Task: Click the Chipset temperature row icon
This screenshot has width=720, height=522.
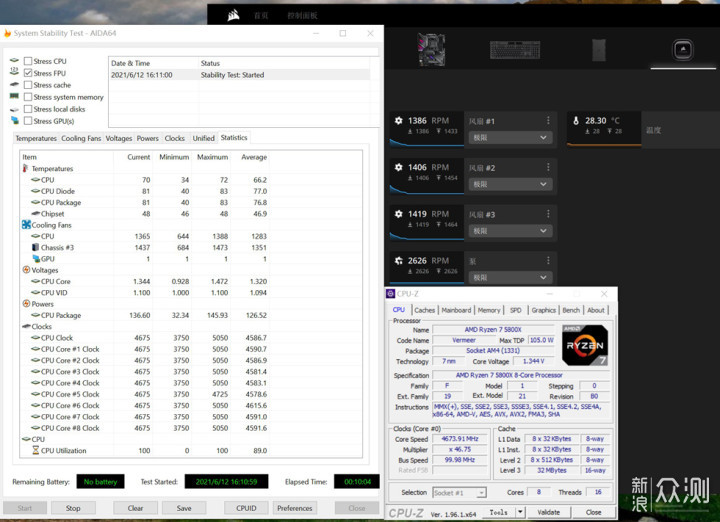Action: click(x=35, y=213)
